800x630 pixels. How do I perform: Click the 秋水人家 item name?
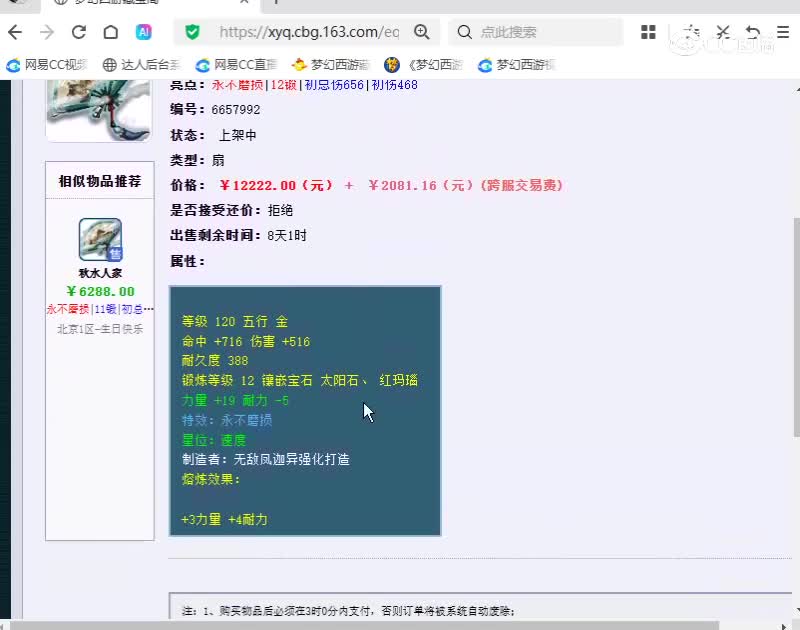(101, 273)
